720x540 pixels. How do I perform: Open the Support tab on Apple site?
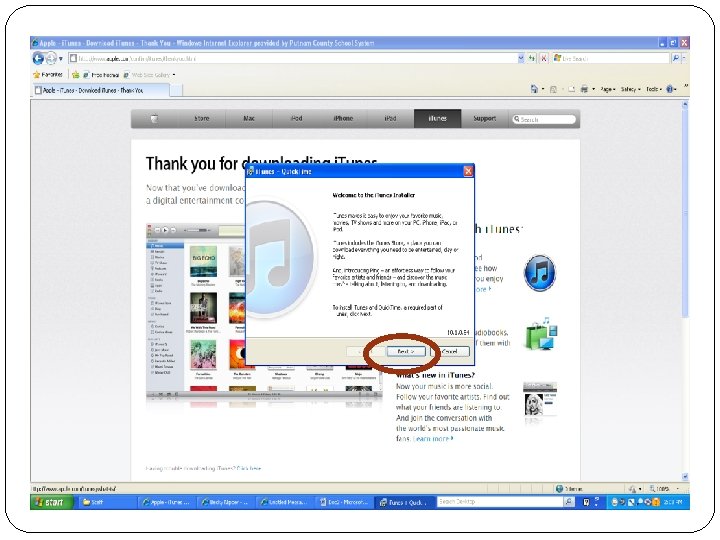[x=485, y=118]
